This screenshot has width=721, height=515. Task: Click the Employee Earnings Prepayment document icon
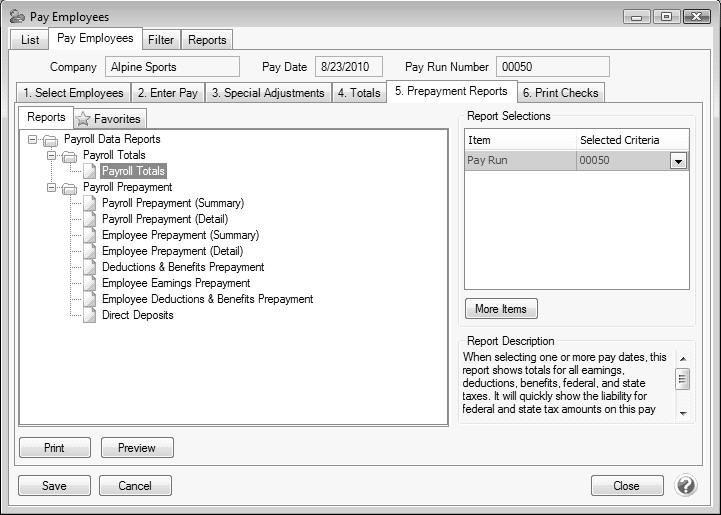(x=90, y=283)
